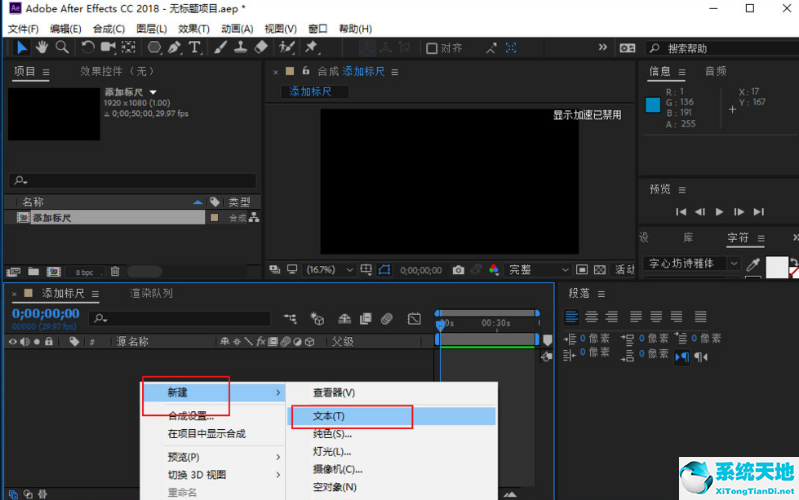Click the new composition icon in Project panel
The image size is (799, 500).
(x=54, y=272)
